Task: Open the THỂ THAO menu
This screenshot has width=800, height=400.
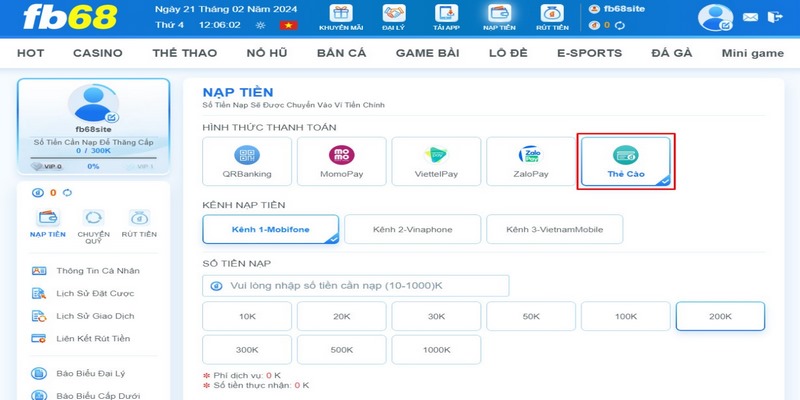Action: pyautogui.click(x=185, y=53)
